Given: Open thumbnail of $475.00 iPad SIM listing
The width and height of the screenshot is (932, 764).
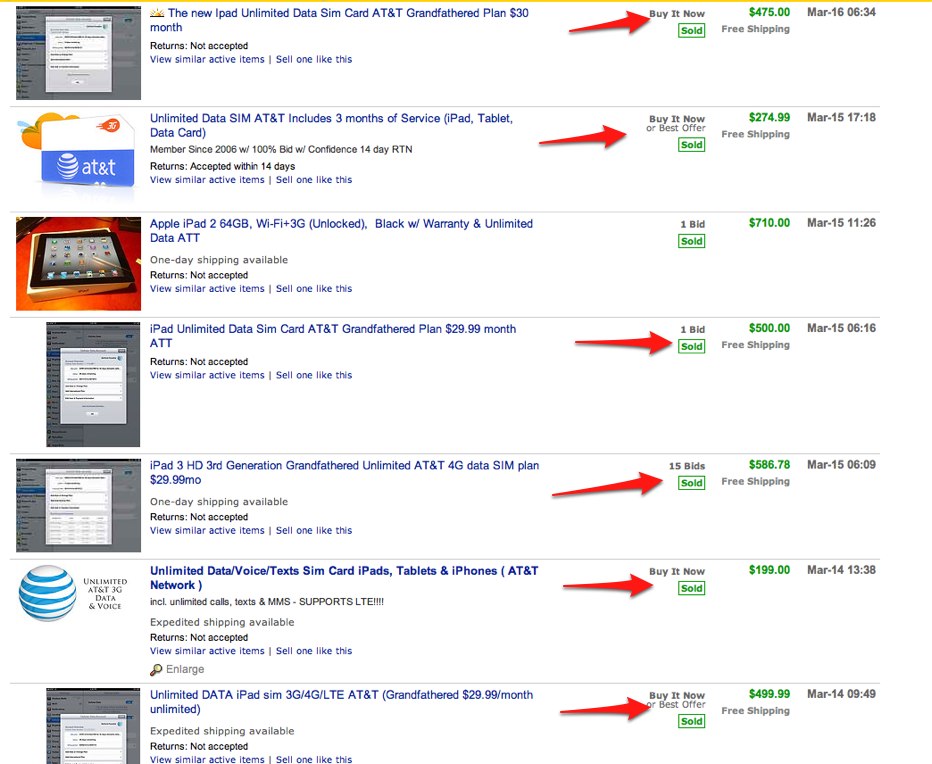Looking at the screenshot, I should click(78, 52).
